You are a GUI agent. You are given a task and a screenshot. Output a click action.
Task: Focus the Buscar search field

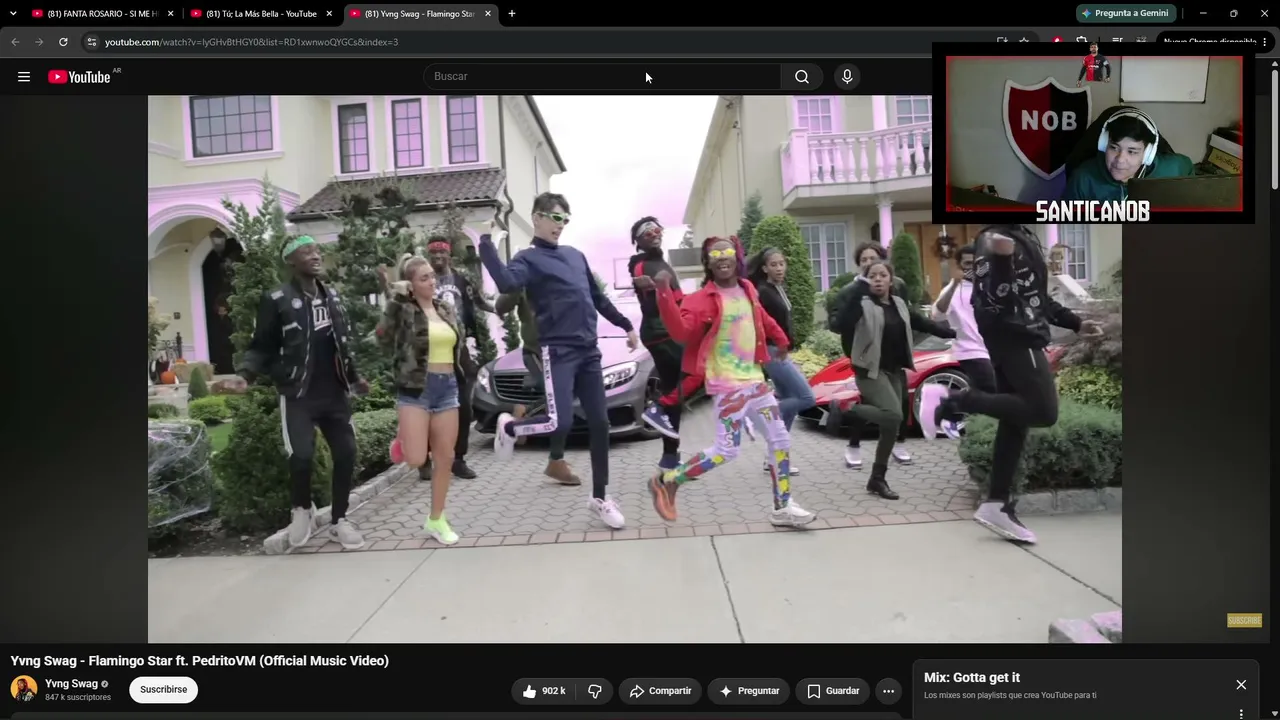click(603, 77)
